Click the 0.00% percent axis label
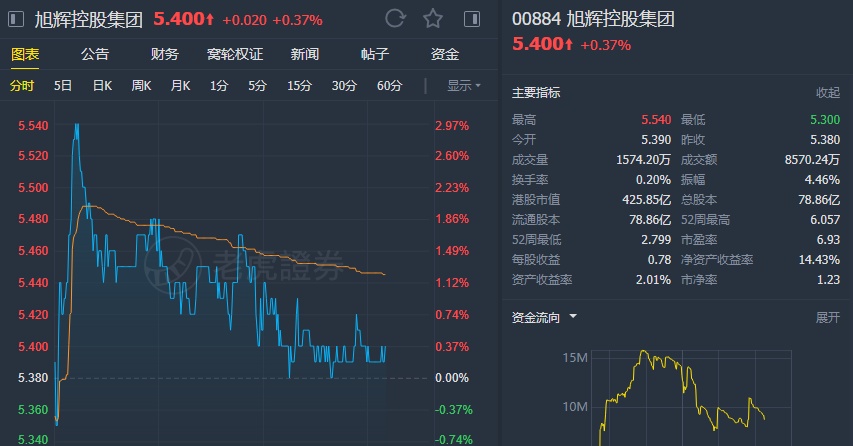 (452, 377)
